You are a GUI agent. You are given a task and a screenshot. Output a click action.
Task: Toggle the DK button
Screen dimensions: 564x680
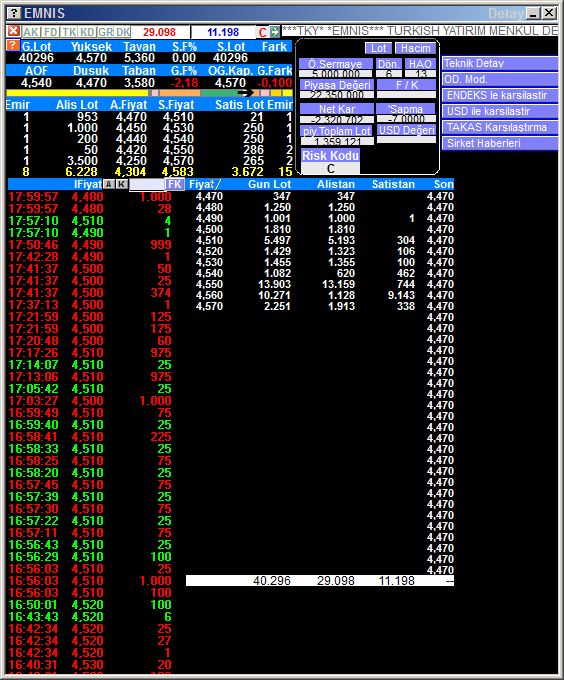pos(123,32)
